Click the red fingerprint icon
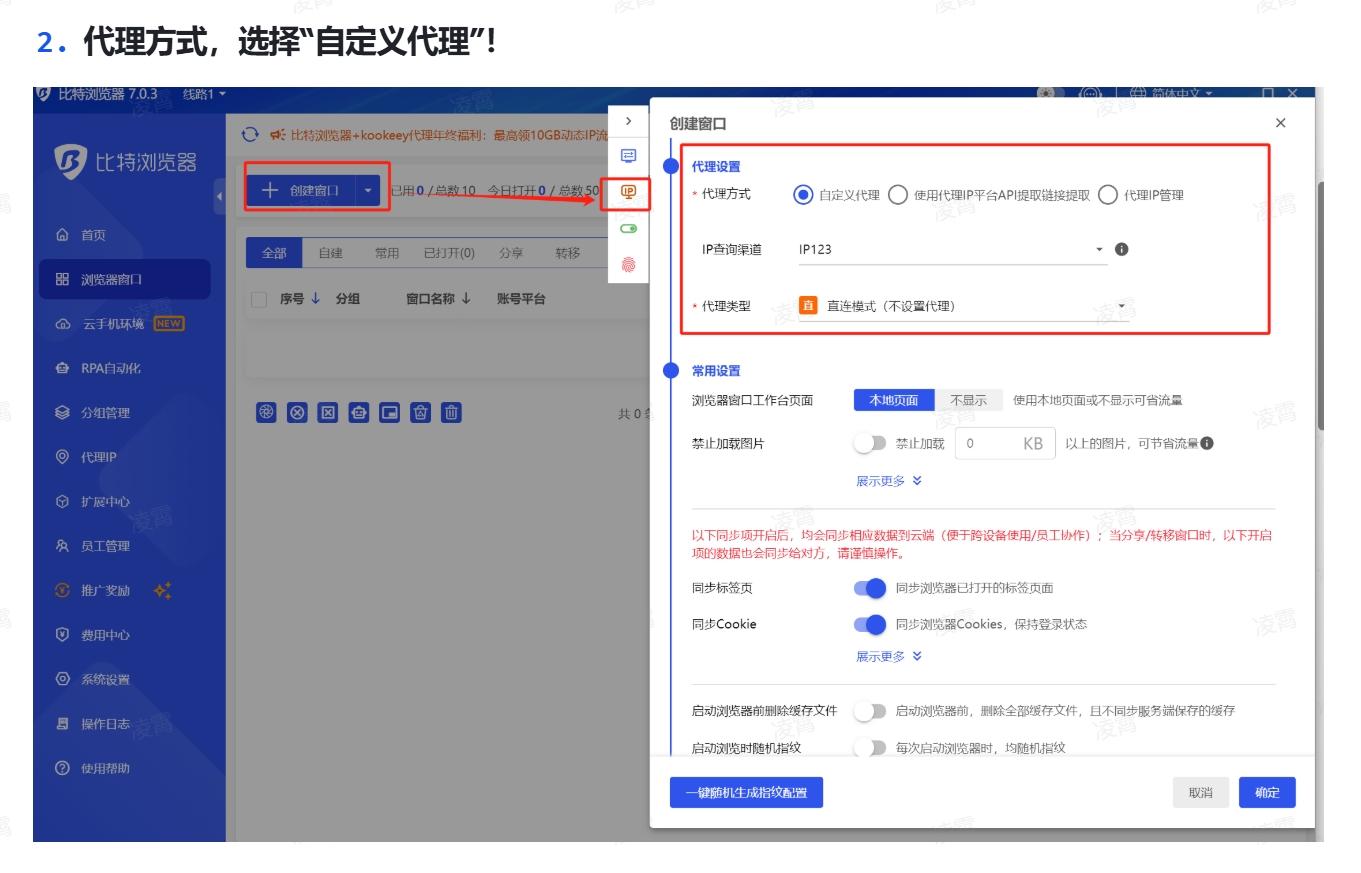Viewport: 1361px width, 873px height. coord(628,265)
